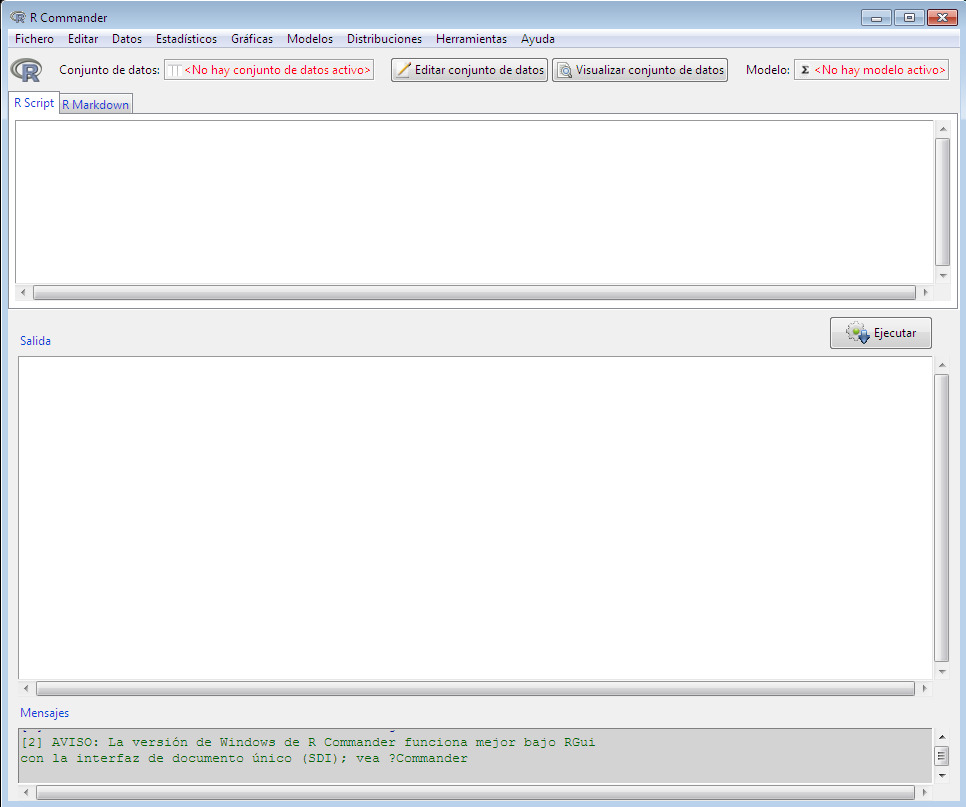Minimize the R Commander window
This screenshot has width=966, height=807.
coord(876,18)
